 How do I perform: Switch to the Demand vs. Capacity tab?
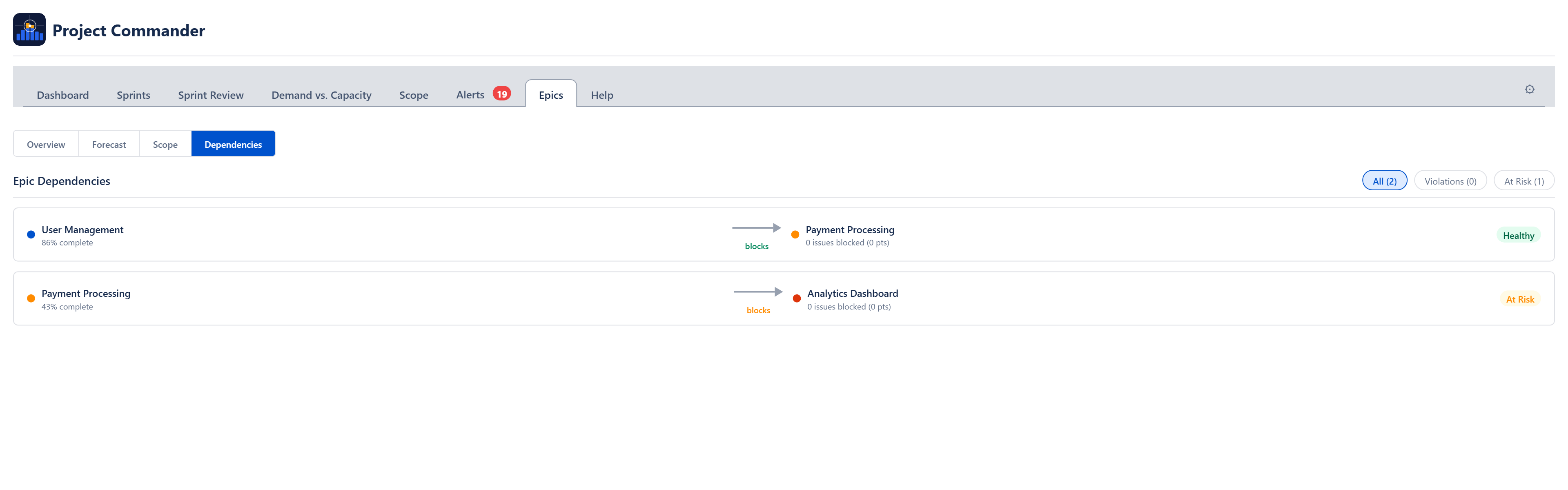[321, 95]
